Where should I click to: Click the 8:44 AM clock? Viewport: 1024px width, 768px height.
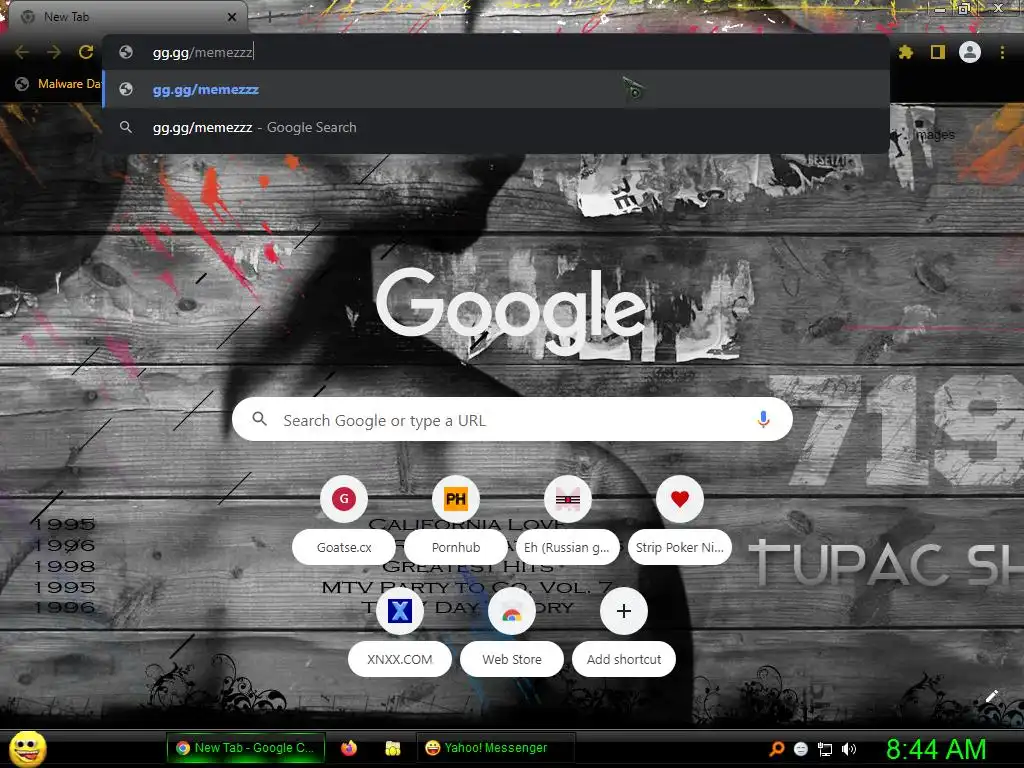(936, 749)
